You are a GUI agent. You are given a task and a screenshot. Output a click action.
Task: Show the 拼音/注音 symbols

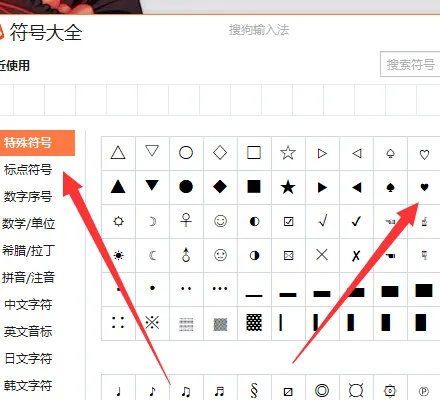28,278
